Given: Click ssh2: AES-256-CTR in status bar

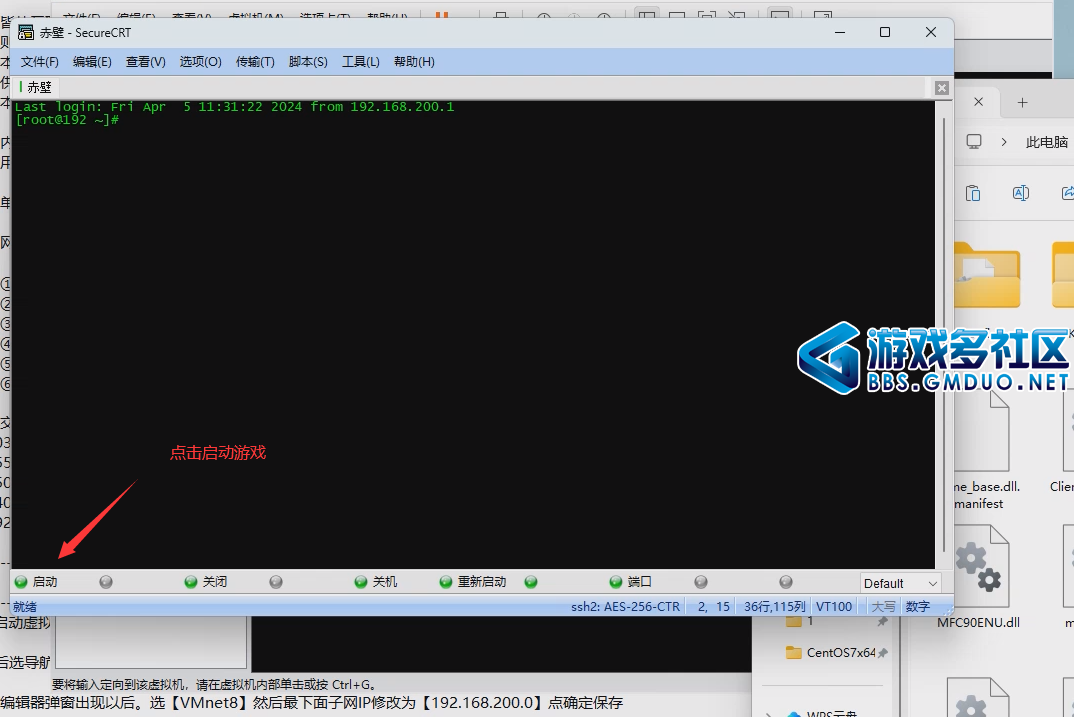Looking at the screenshot, I should 625,607.
